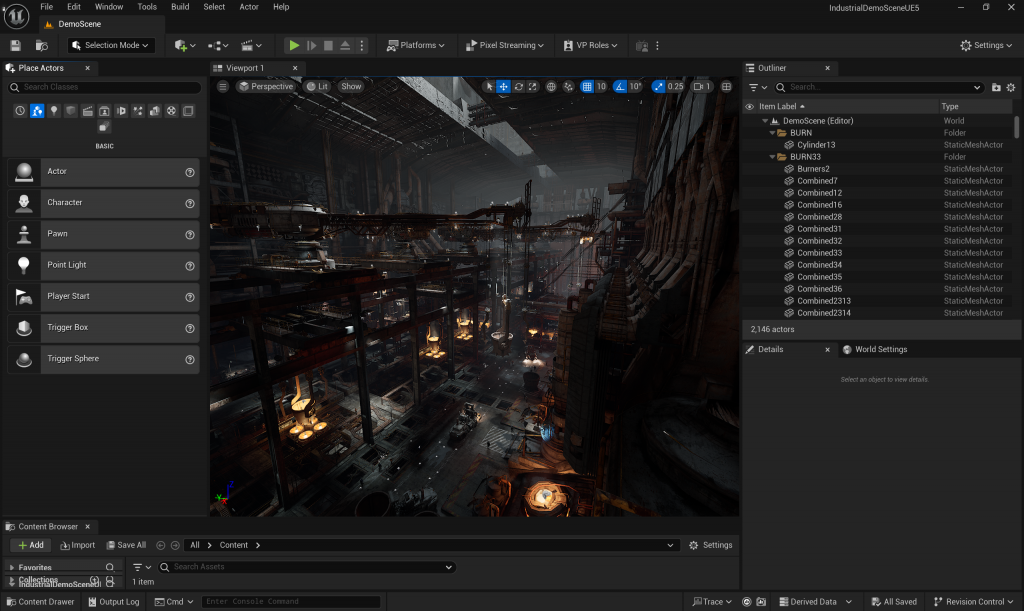Open the Tools menu
The width and height of the screenshot is (1024, 611).
click(147, 7)
